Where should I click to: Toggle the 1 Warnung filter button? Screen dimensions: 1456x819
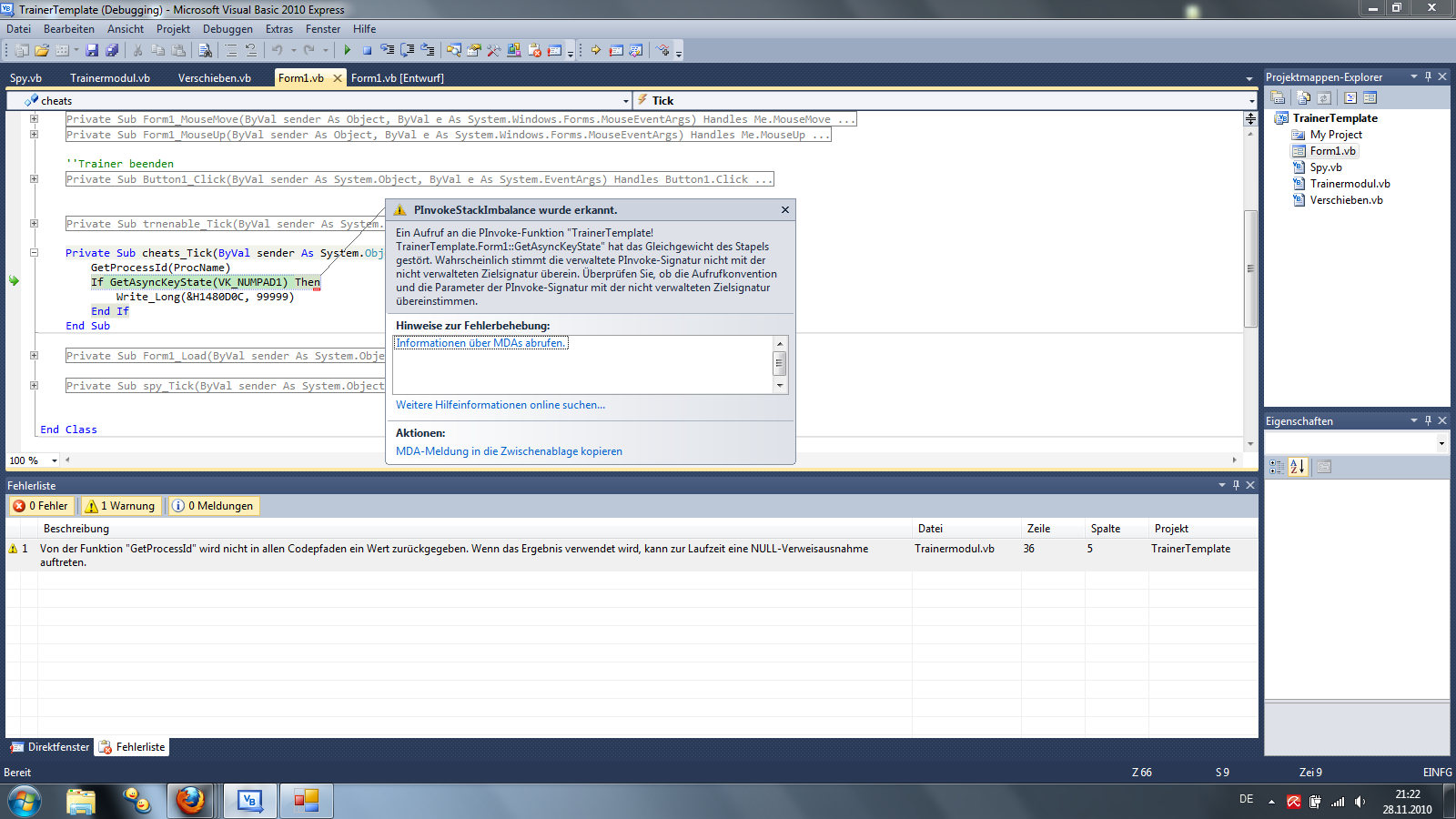120,506
